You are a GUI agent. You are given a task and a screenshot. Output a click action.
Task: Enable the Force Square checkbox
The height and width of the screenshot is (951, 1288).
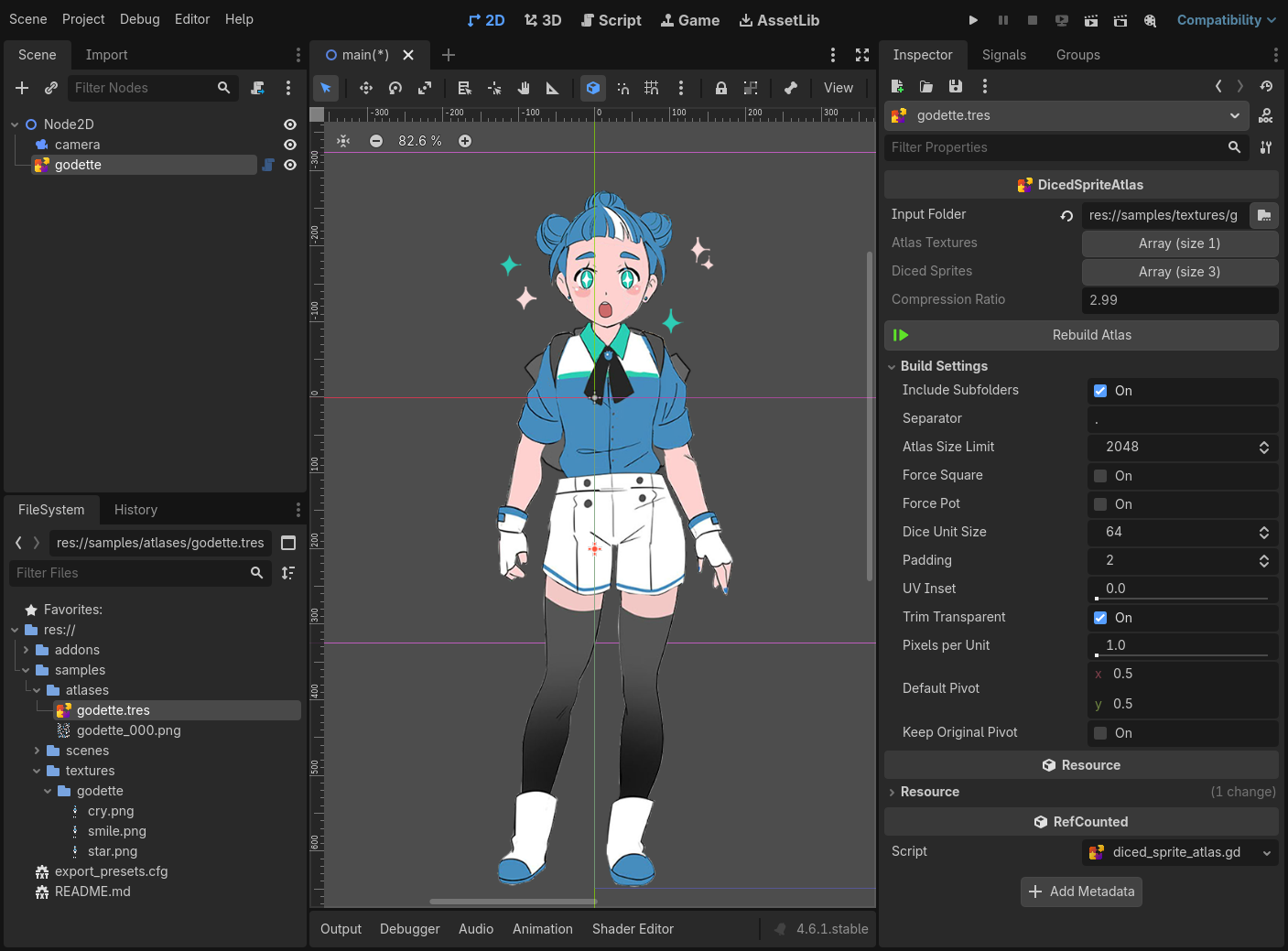(x=1100, y=476)
